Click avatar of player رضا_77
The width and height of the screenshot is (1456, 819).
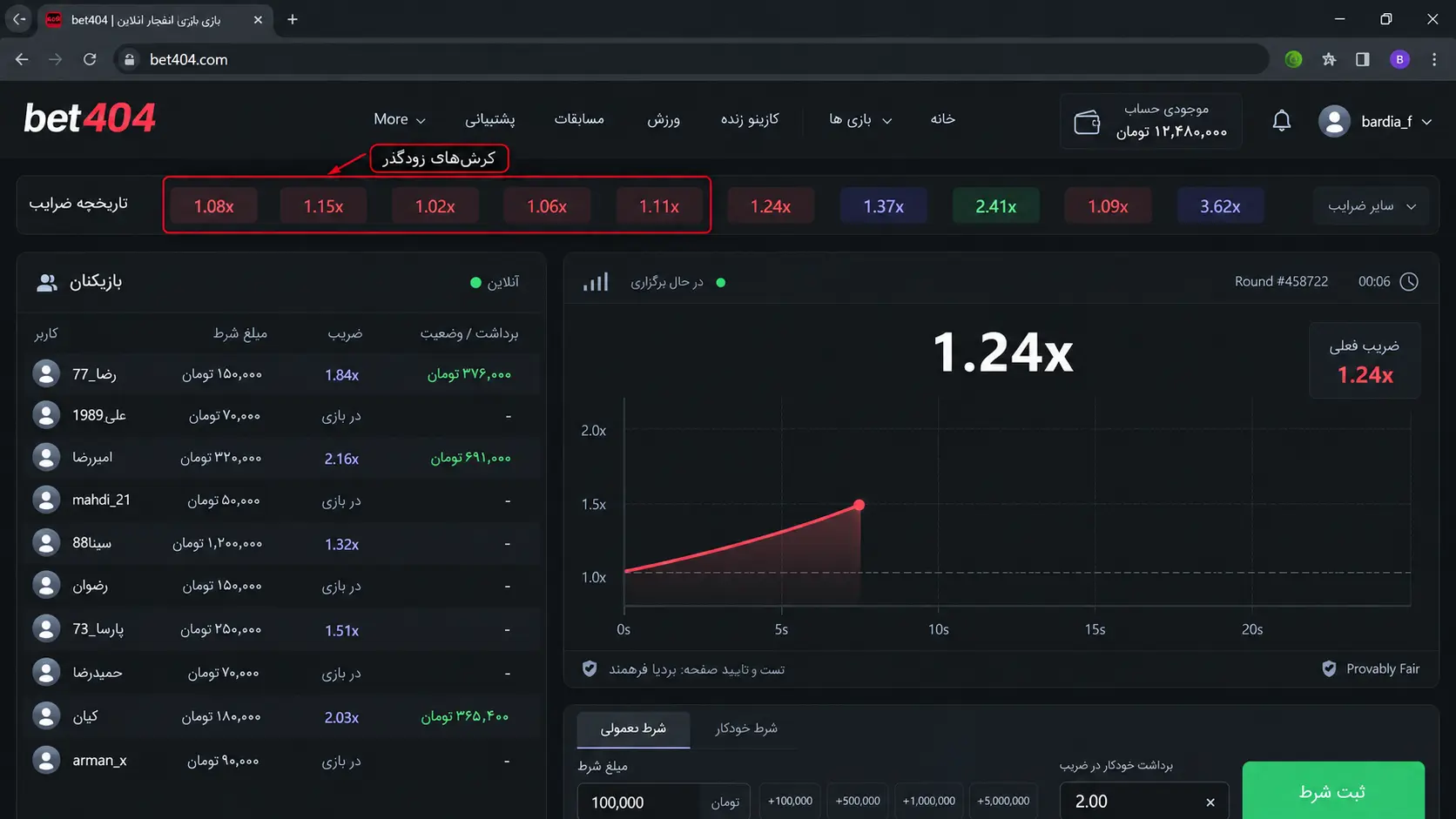46,373
